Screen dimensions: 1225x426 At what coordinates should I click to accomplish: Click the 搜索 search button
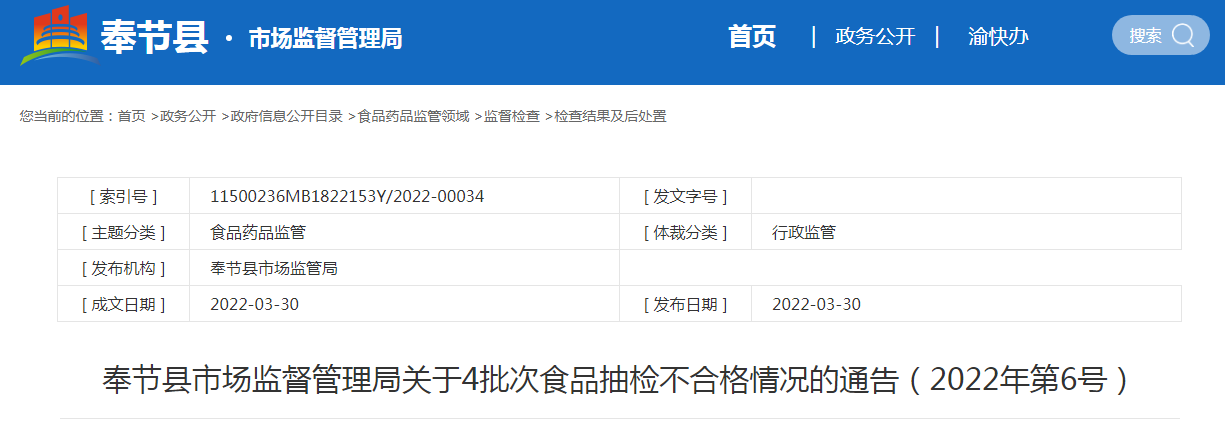coord(1161,35)
